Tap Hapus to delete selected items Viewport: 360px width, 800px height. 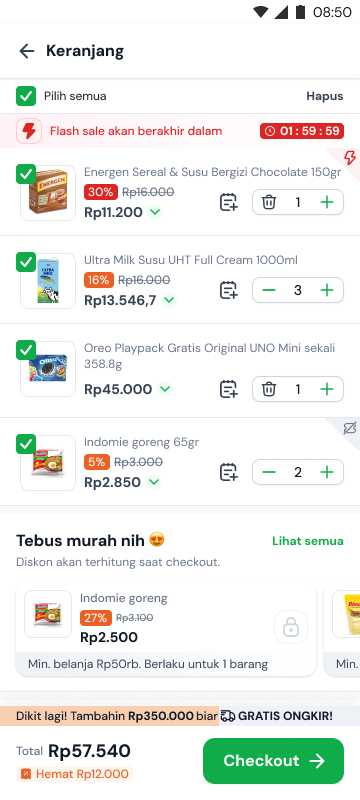tap(325, 96)
